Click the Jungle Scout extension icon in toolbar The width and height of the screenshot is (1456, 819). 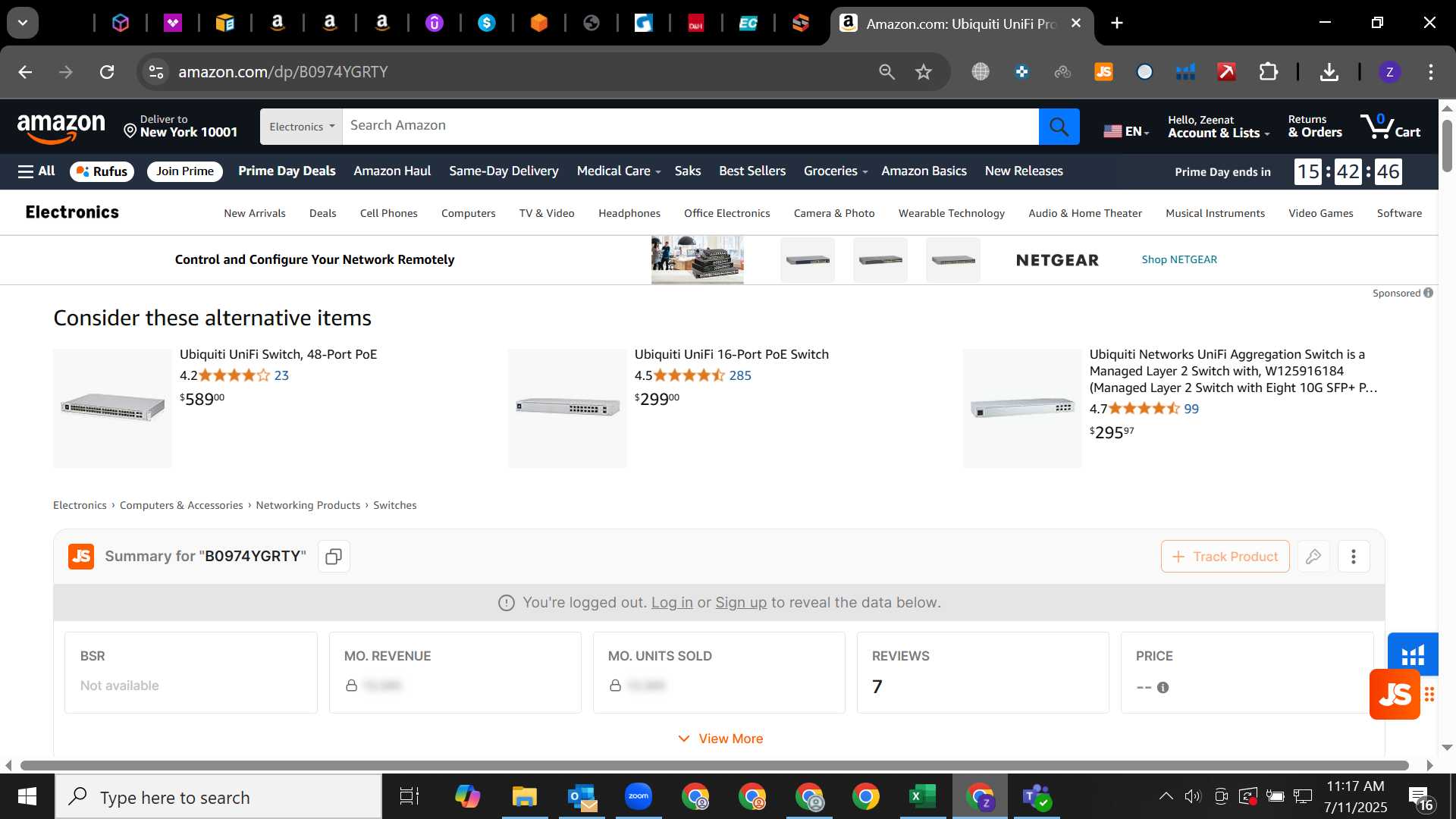[x=1103, y=72]
